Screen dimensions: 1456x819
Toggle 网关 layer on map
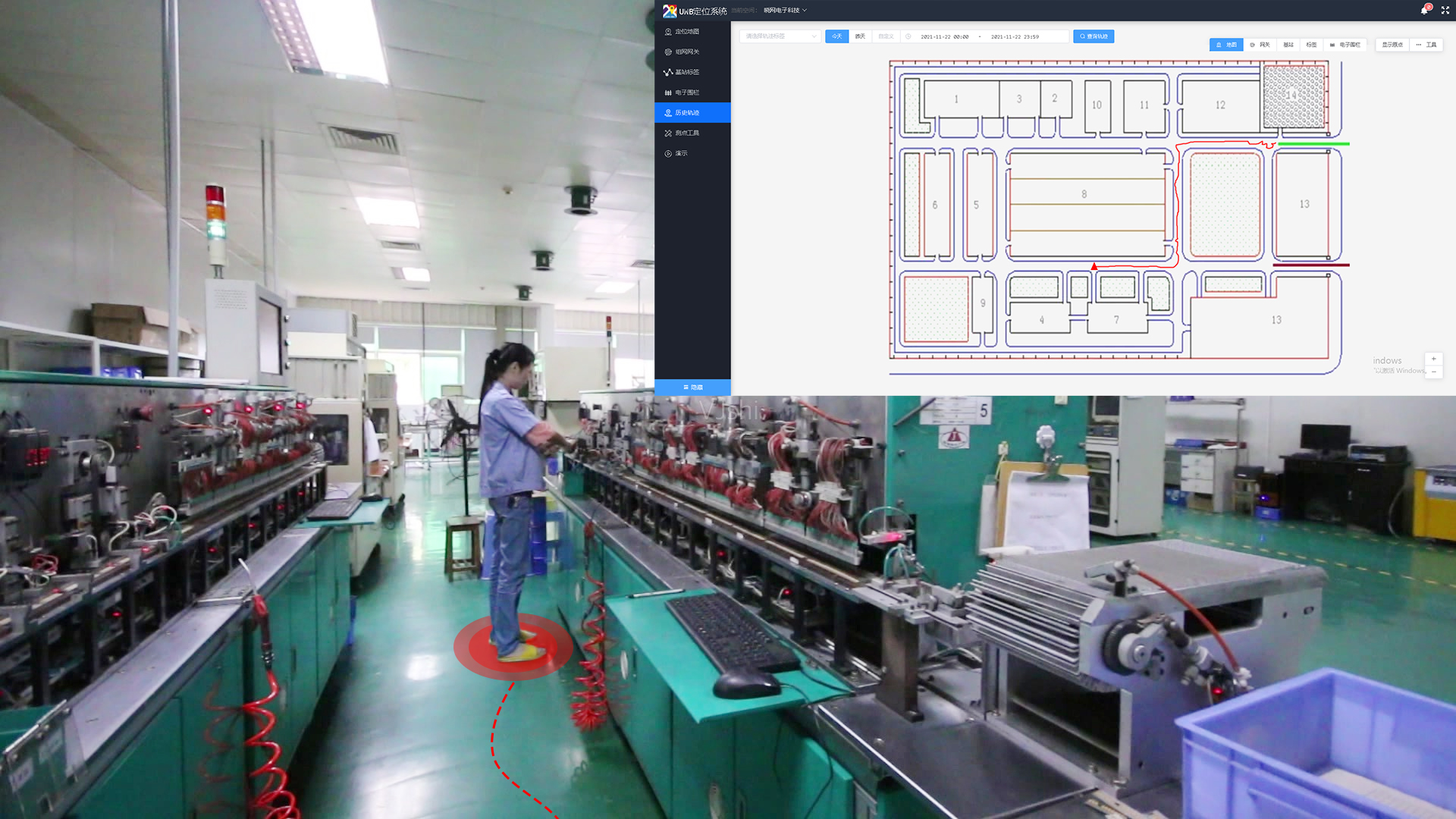click(x=1260, y=45)
